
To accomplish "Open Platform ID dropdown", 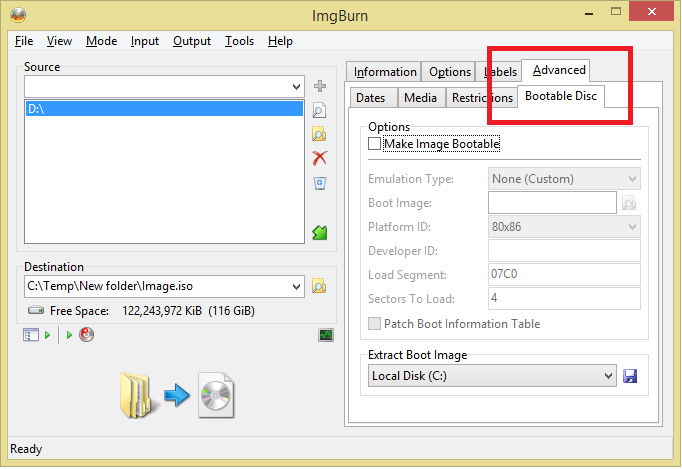I will 564,227.
